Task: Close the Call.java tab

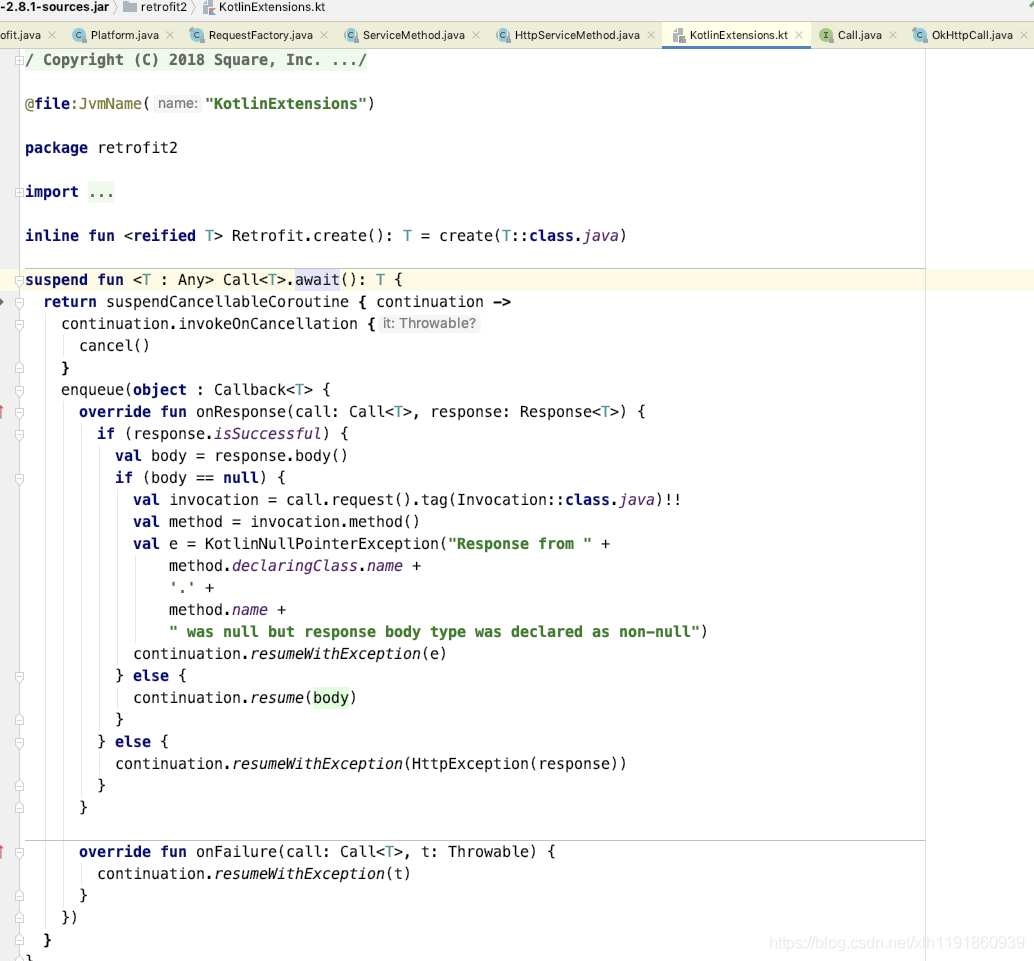Action: tap(893, 35)
